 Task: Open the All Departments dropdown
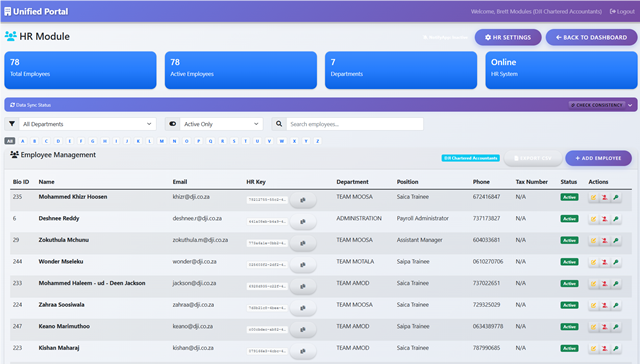coord(87,124)
